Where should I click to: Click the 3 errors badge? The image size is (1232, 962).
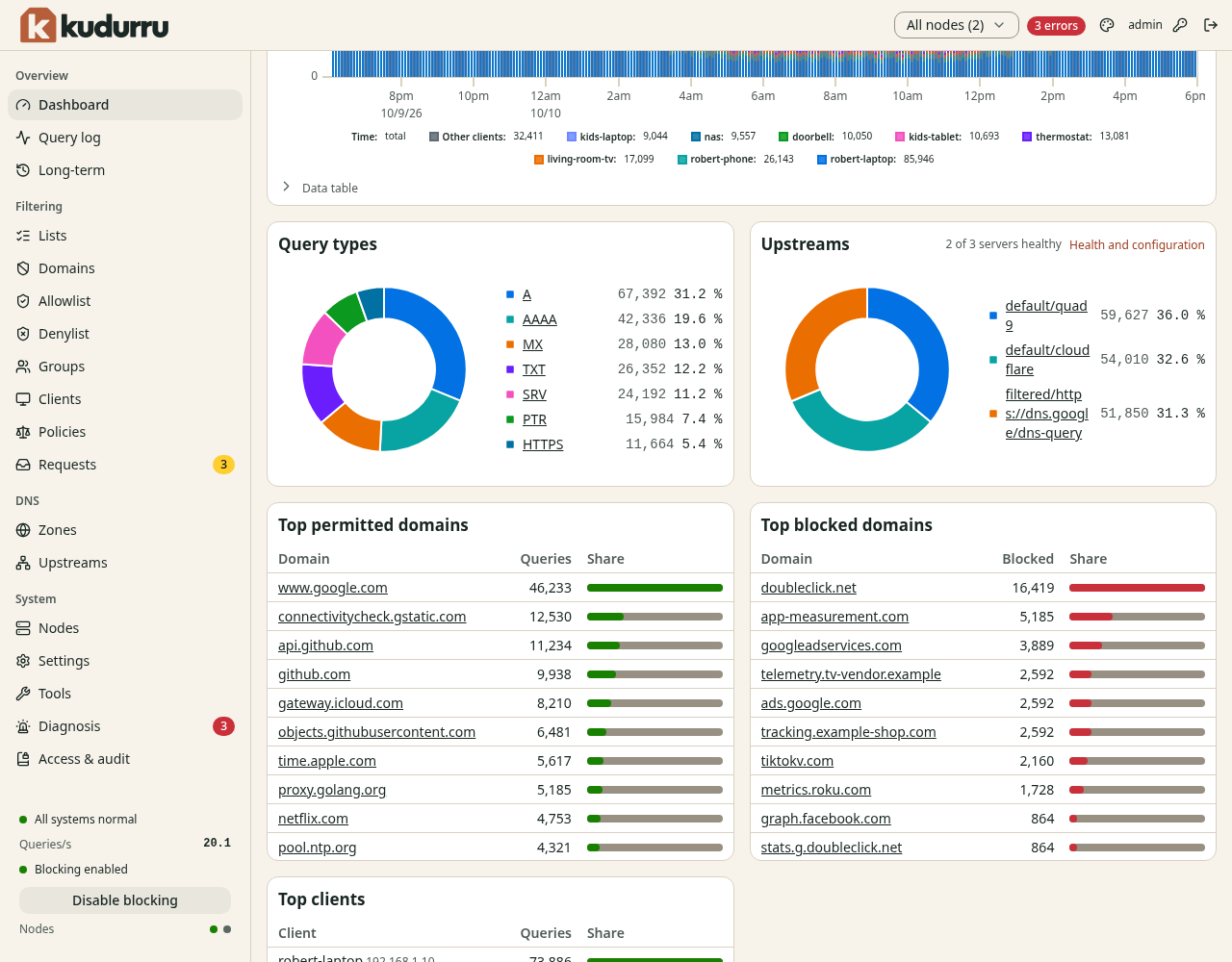(x=1056, y=26)
